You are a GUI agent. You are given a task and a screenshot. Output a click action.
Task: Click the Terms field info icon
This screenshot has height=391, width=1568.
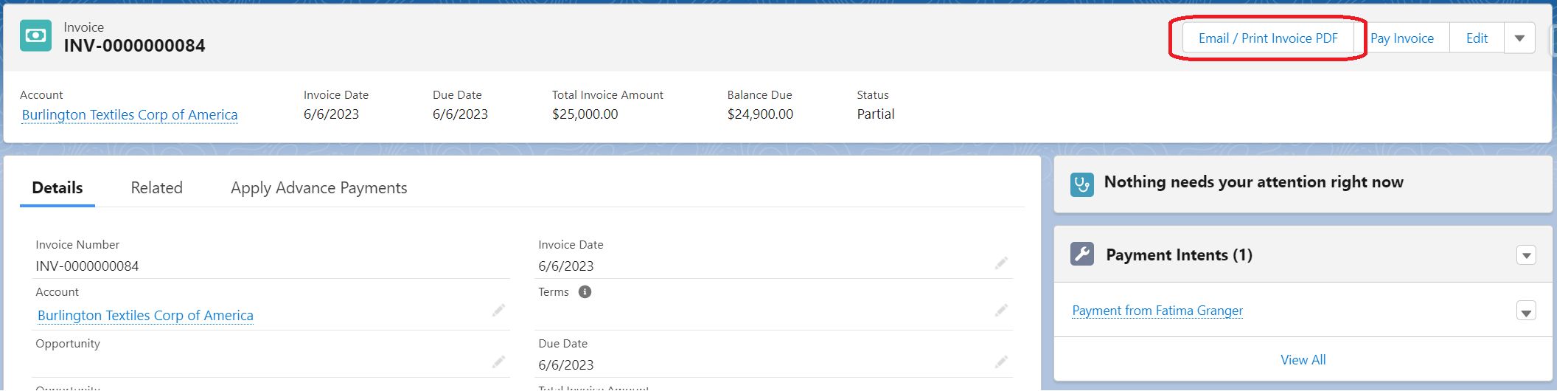click(x=585, y=292)
